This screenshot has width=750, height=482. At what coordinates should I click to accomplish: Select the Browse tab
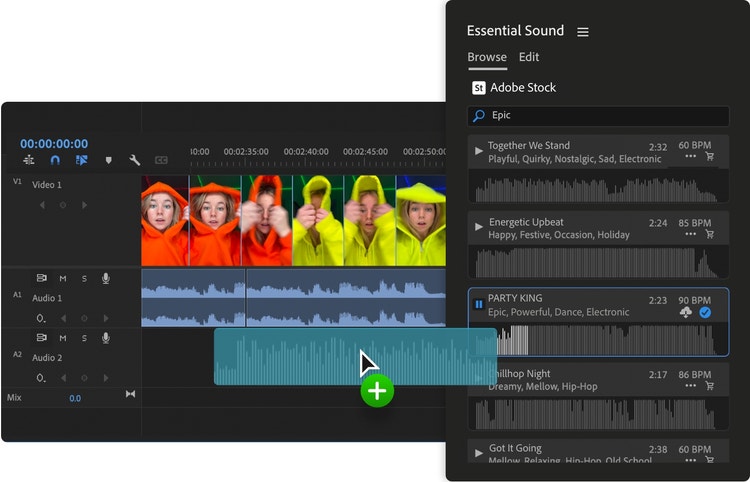[487, 57]
